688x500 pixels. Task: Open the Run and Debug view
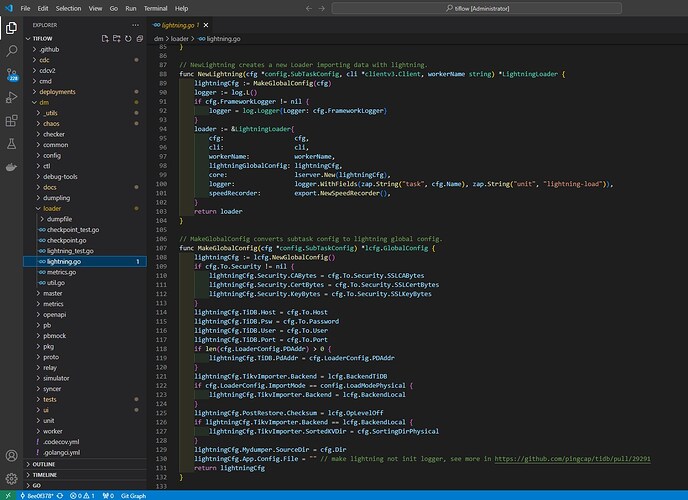point(11,97)
